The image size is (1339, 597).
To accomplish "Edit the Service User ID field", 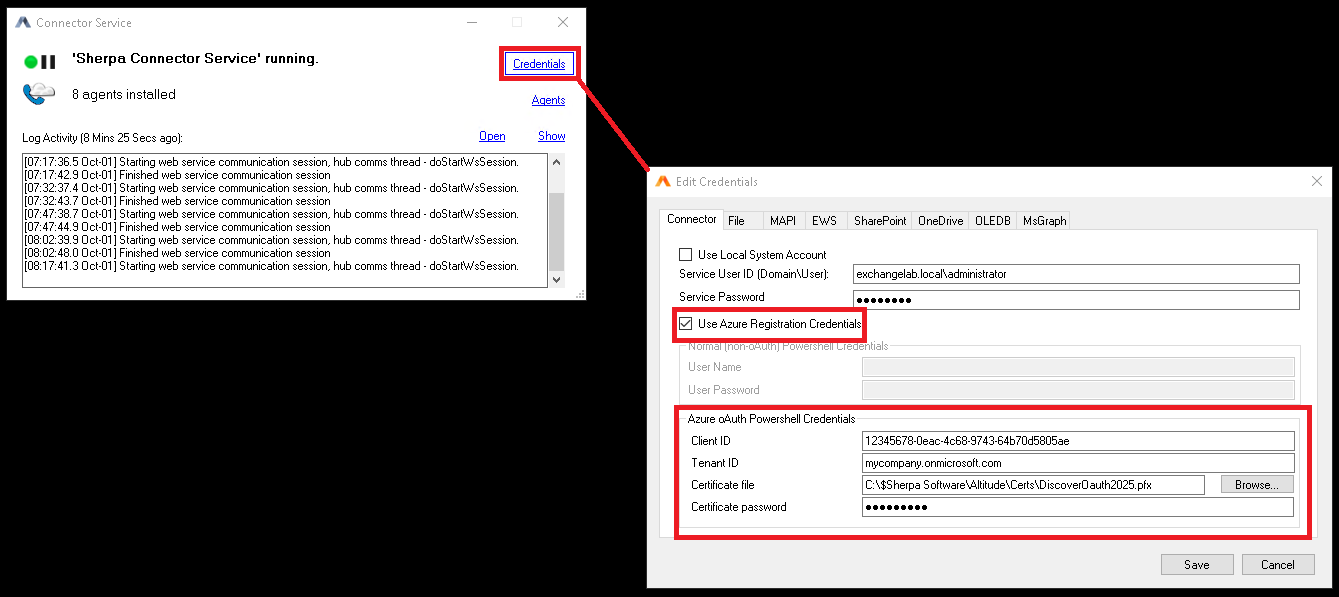I will (x=1076, y=274).
